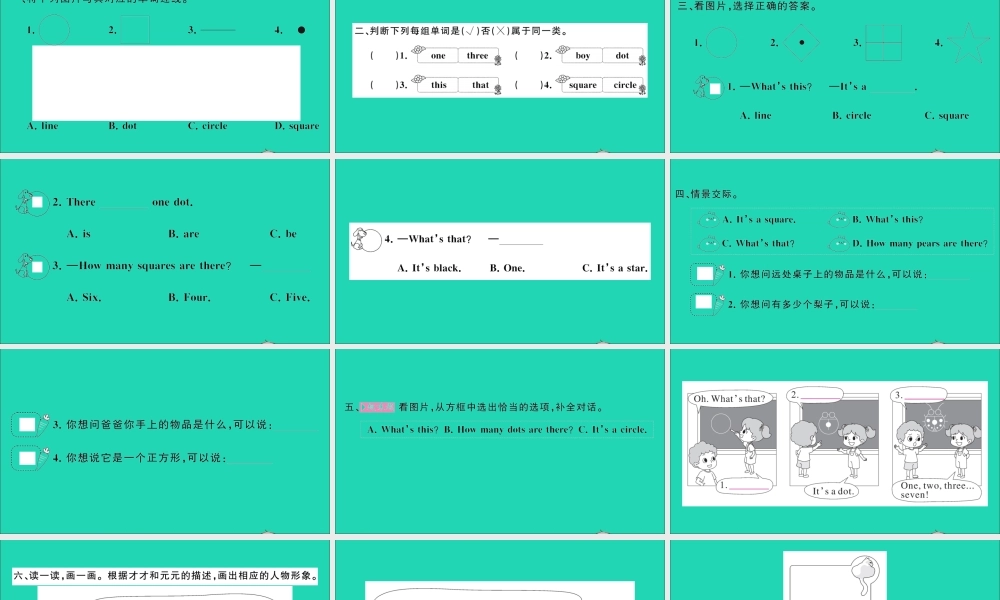Select the word 'A. line' under matching box
This screenshot has height=600, width=1000.
click(43, 126)
